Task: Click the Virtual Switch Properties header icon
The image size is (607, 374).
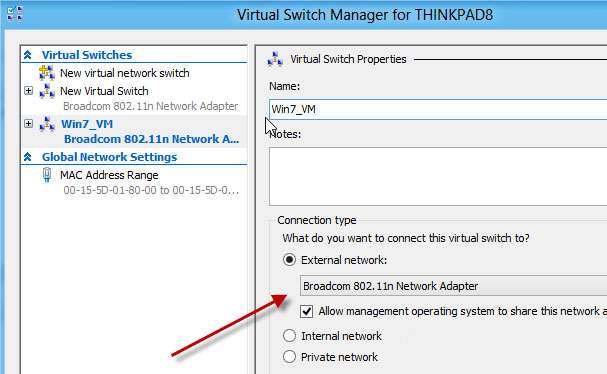Action: 275,59
